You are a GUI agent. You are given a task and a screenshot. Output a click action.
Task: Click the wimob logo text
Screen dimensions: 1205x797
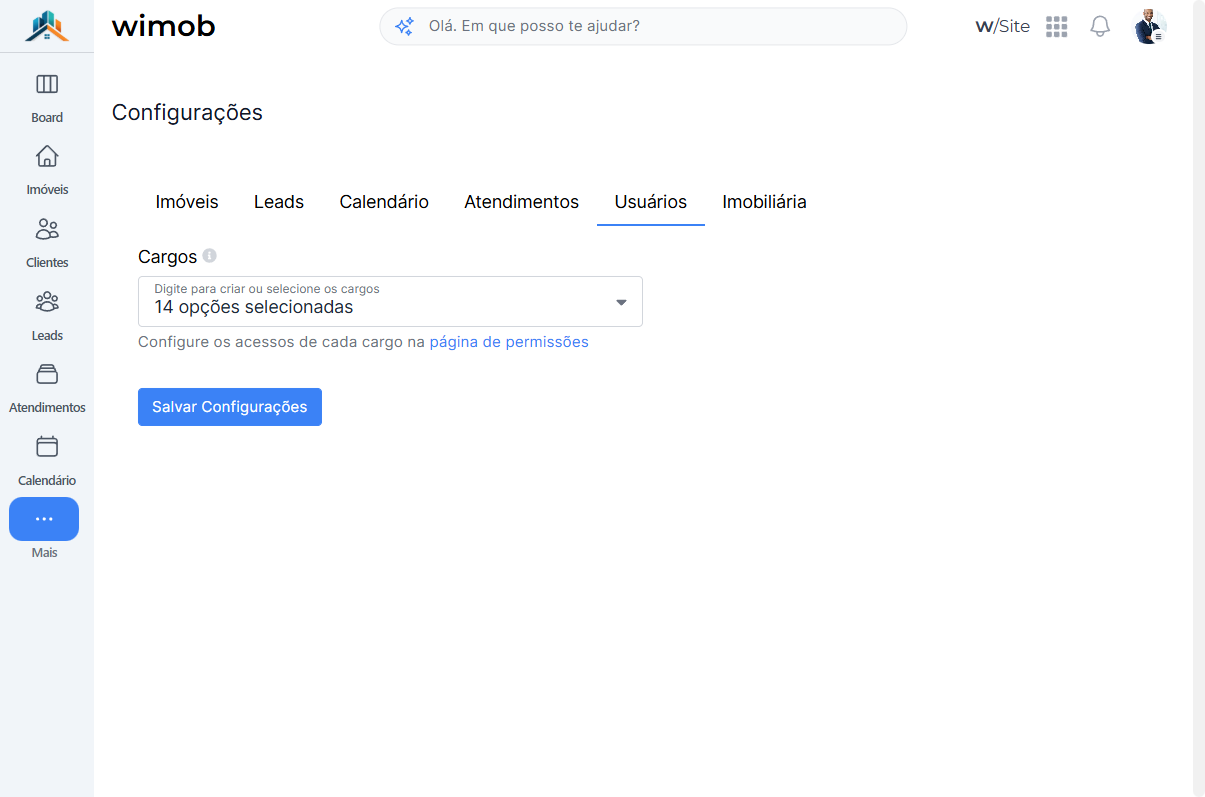(x=164, y=26)
